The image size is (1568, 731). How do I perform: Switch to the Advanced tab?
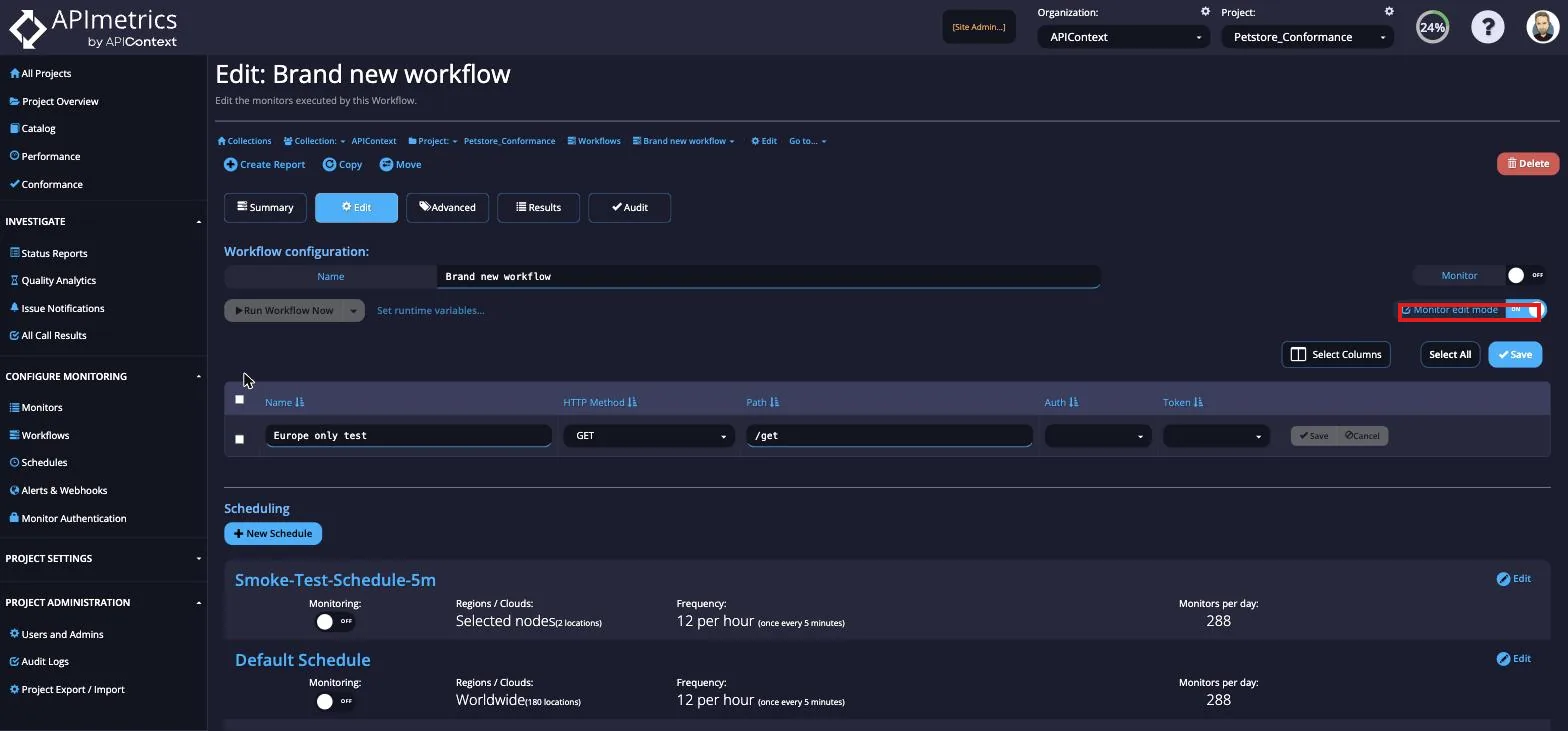coord(447,207)
